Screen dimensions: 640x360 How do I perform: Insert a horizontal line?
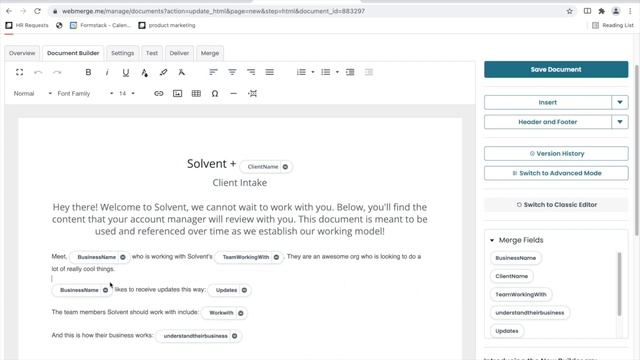click(233, 93)
